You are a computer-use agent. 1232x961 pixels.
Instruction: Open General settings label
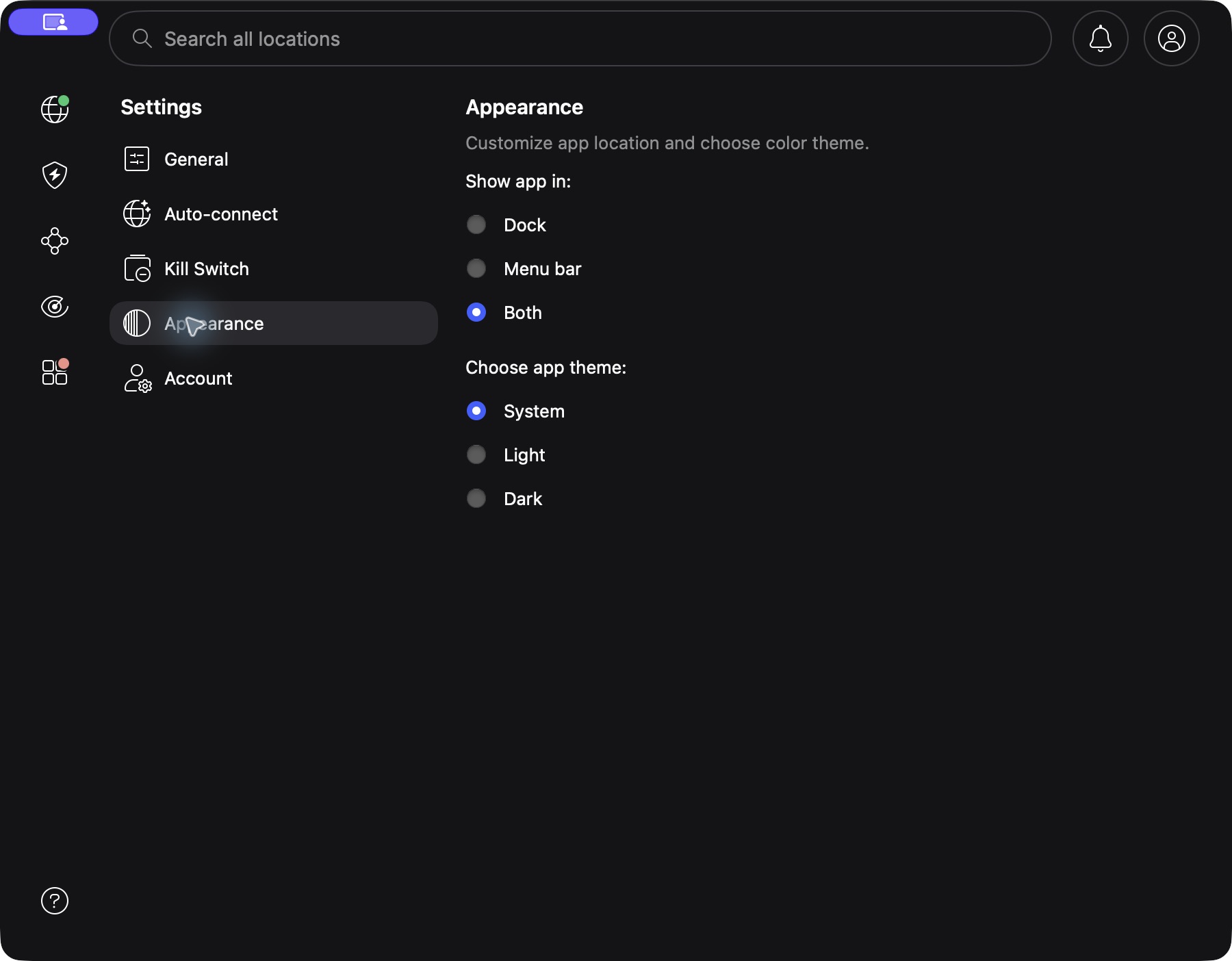click(196, 159)
